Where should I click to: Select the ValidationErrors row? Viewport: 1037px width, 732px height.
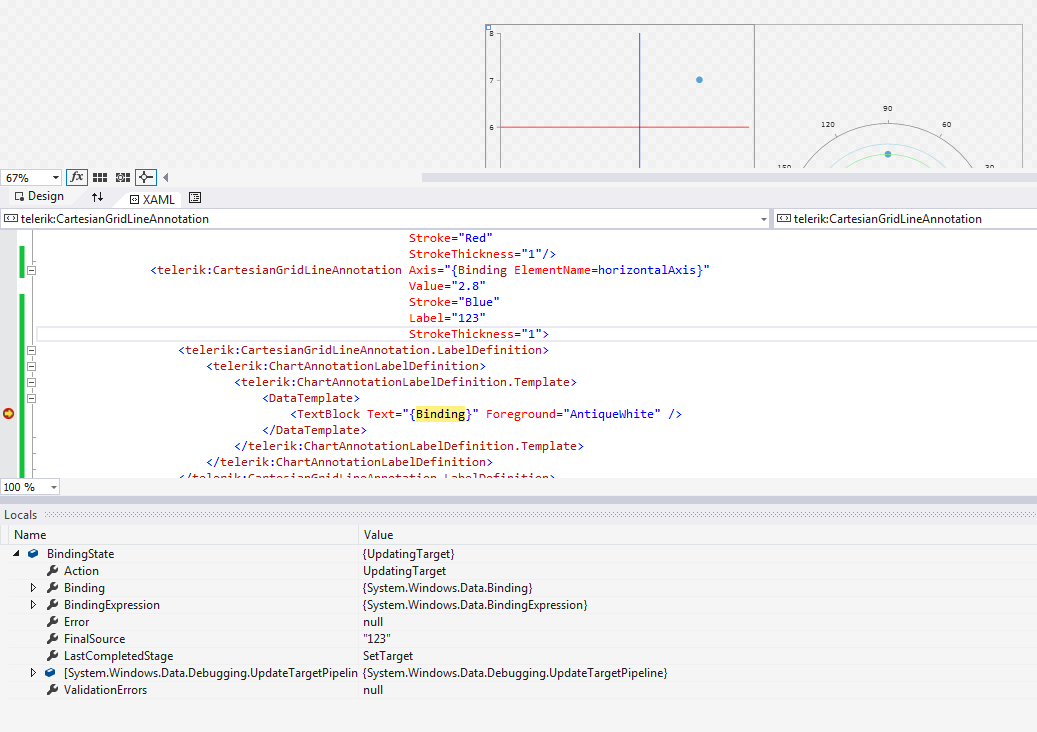[x=518, y=690]
